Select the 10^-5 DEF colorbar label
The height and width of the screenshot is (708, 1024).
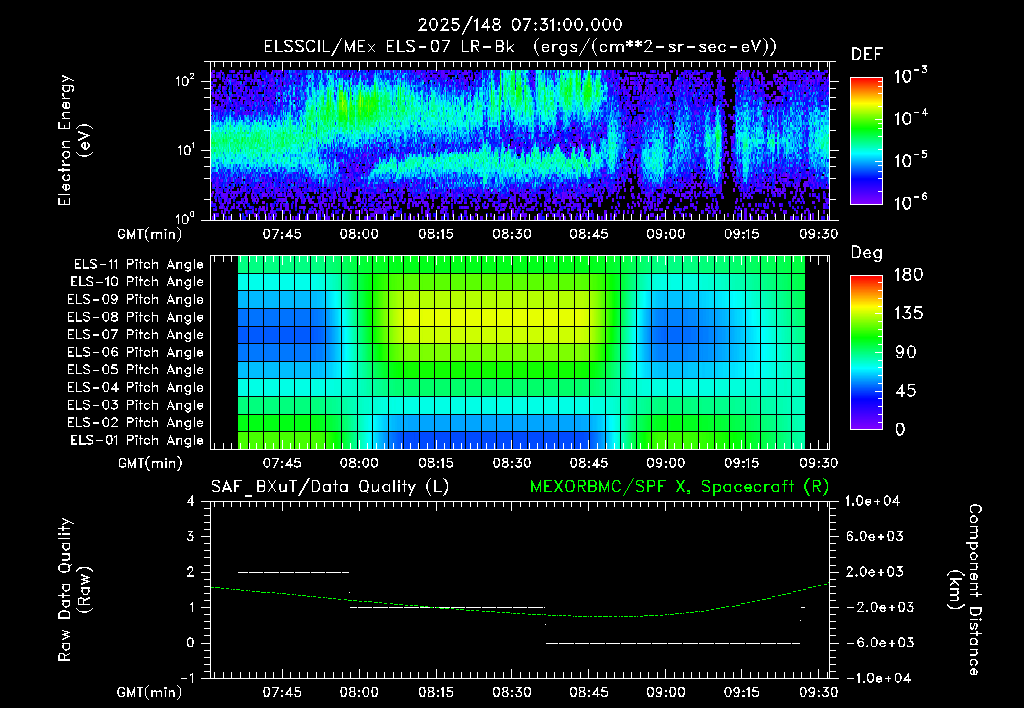click(910, 159)
